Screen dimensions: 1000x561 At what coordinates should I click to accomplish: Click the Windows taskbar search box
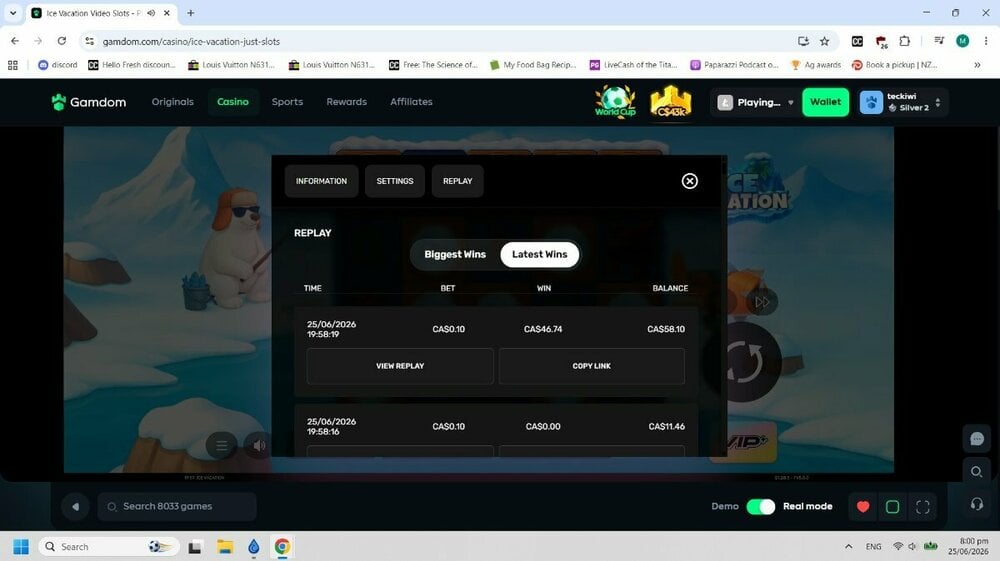click(108, 547)
